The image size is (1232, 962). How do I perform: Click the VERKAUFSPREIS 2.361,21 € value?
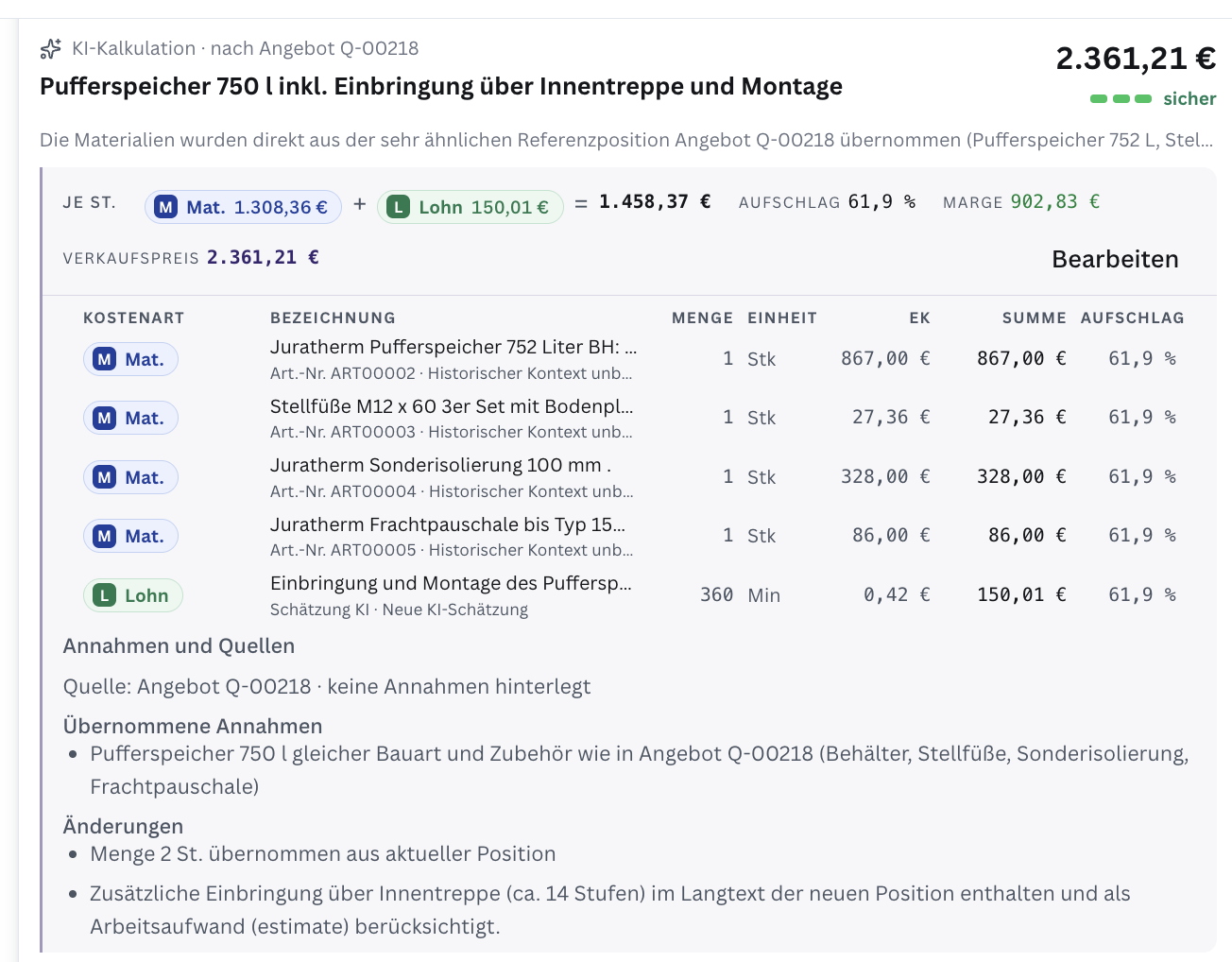click(263, 257)
